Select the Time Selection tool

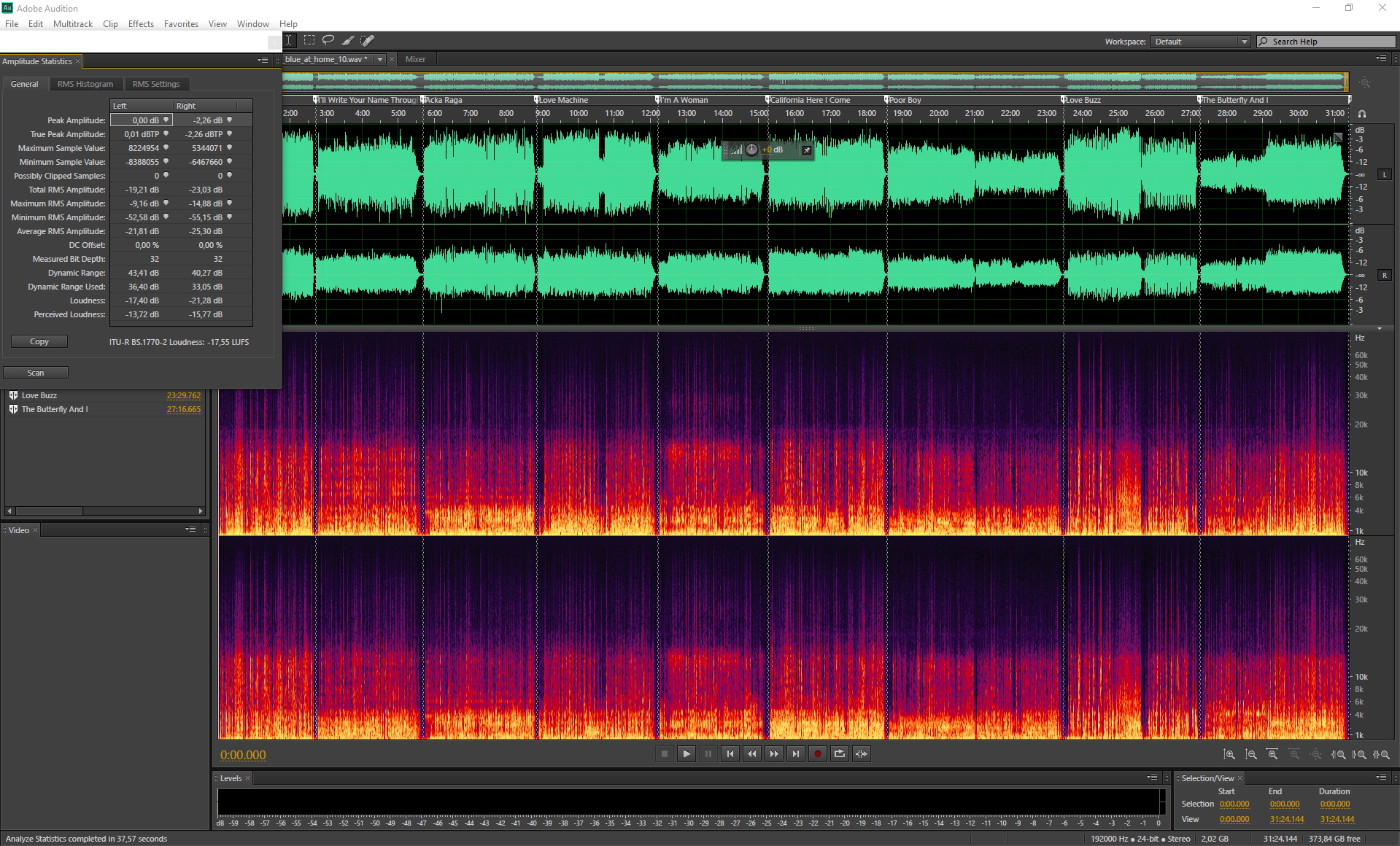[290, 41]
